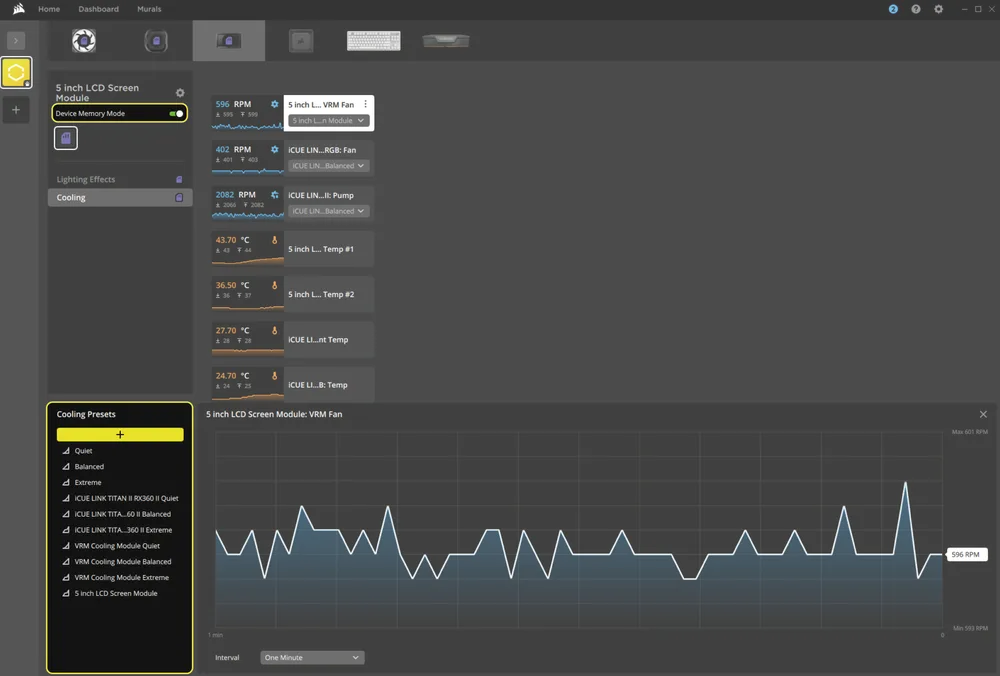Open 5 inch LCD Screen Module settings gear
This screenshot has height=676, width=1000.
click(x=180, y=93)
